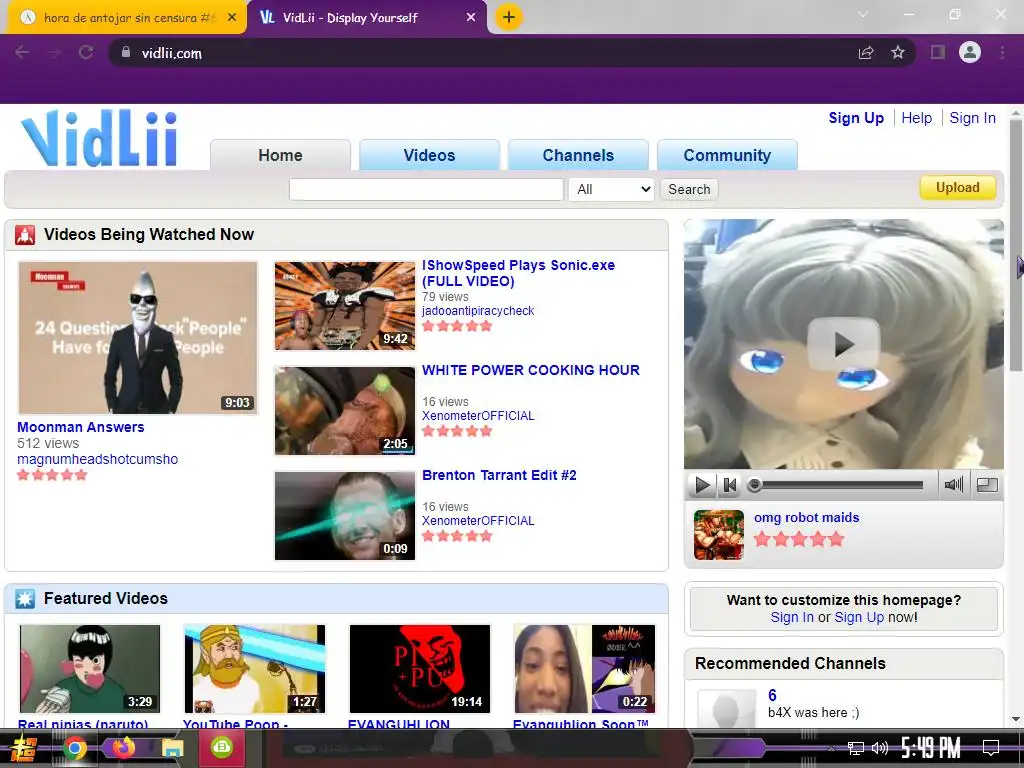This screenshot has width=1024, height=768.
Task: Open the omg robot maids video link
Action: pyautogui.click(x=806, y=517)
